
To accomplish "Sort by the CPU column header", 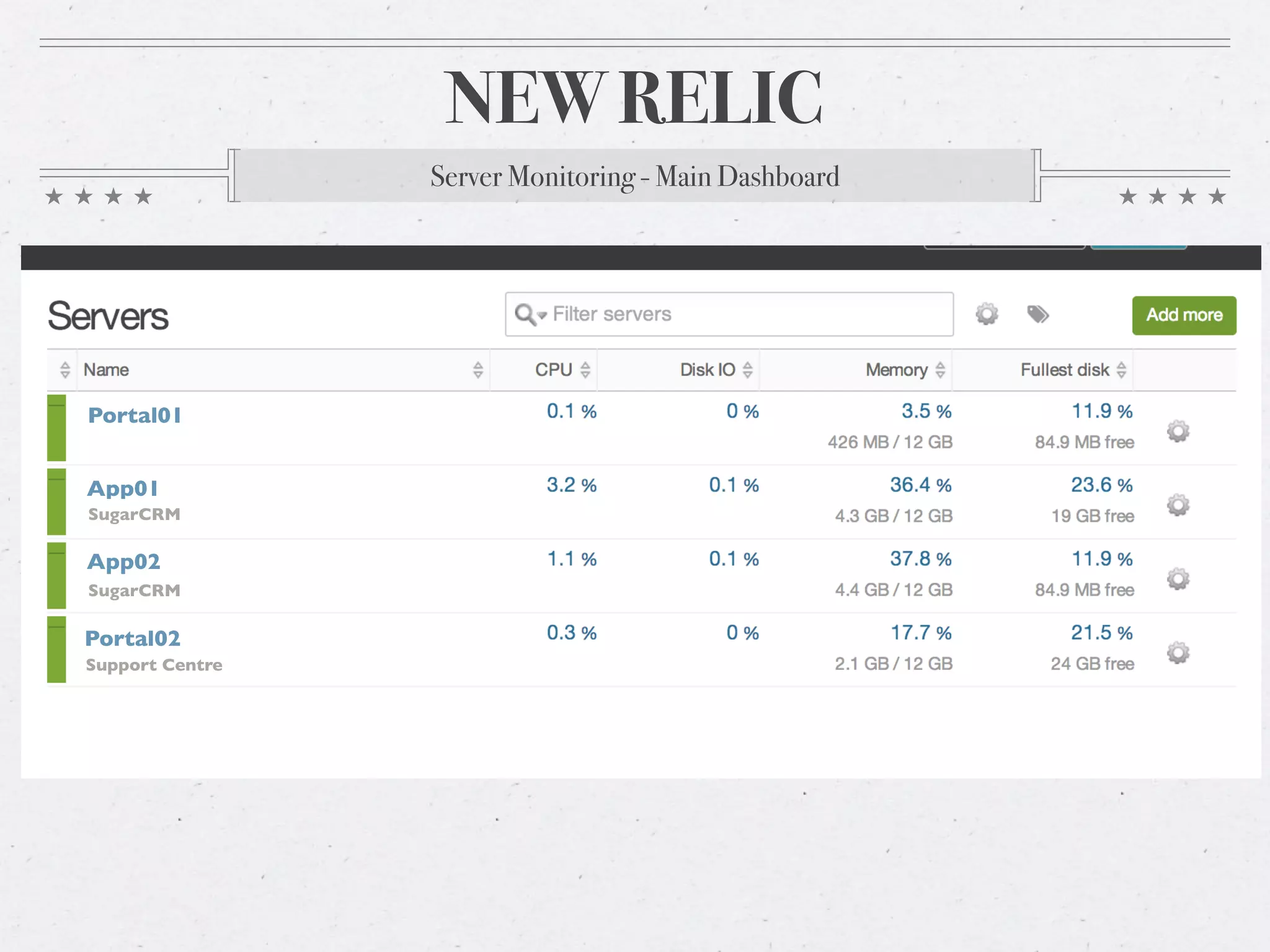I will [554, 370].
